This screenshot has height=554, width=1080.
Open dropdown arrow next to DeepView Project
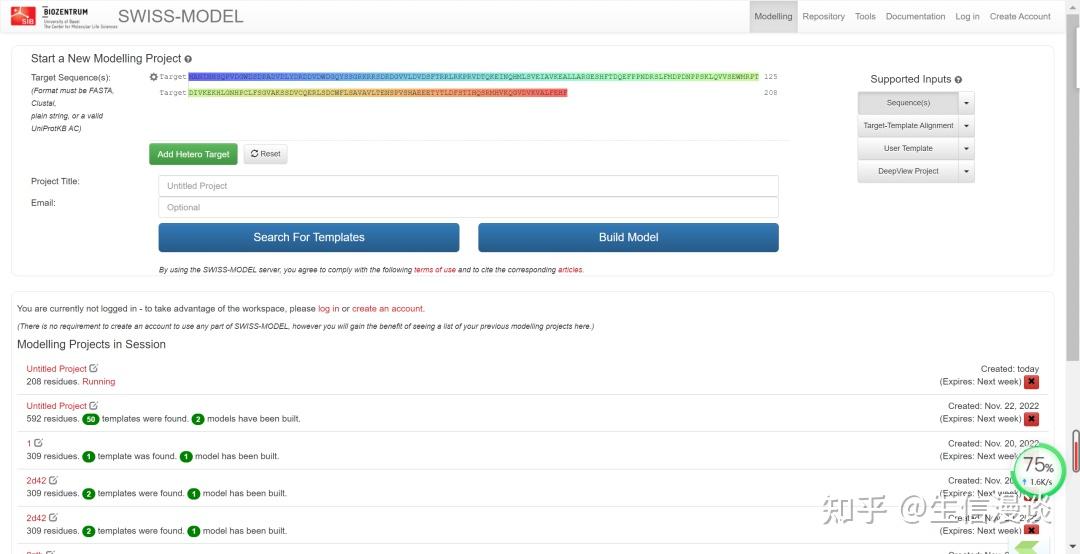(966, 171)
